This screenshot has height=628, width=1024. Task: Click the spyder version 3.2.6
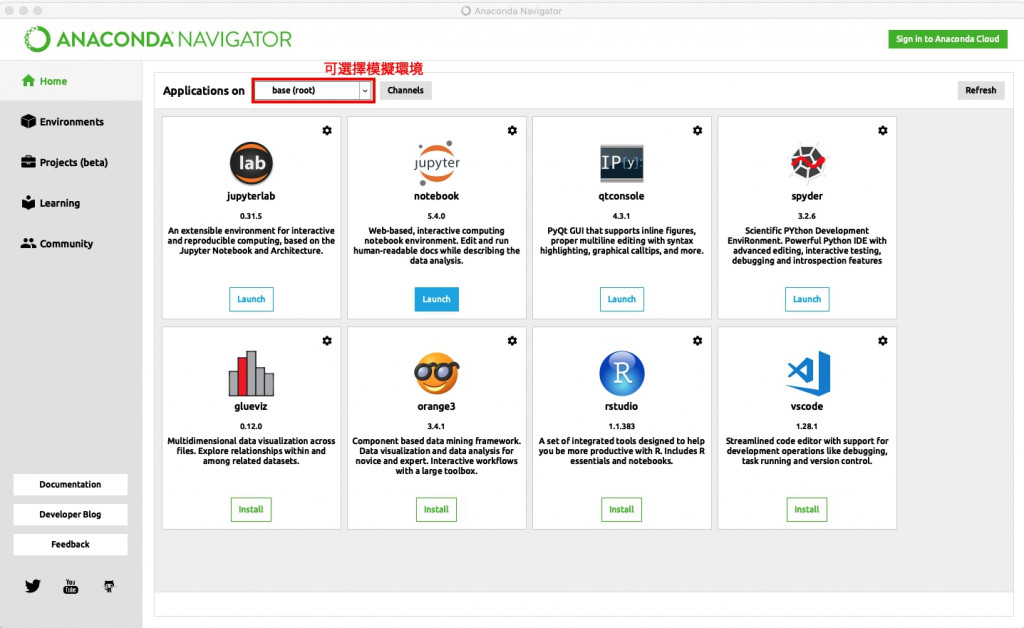807,216
